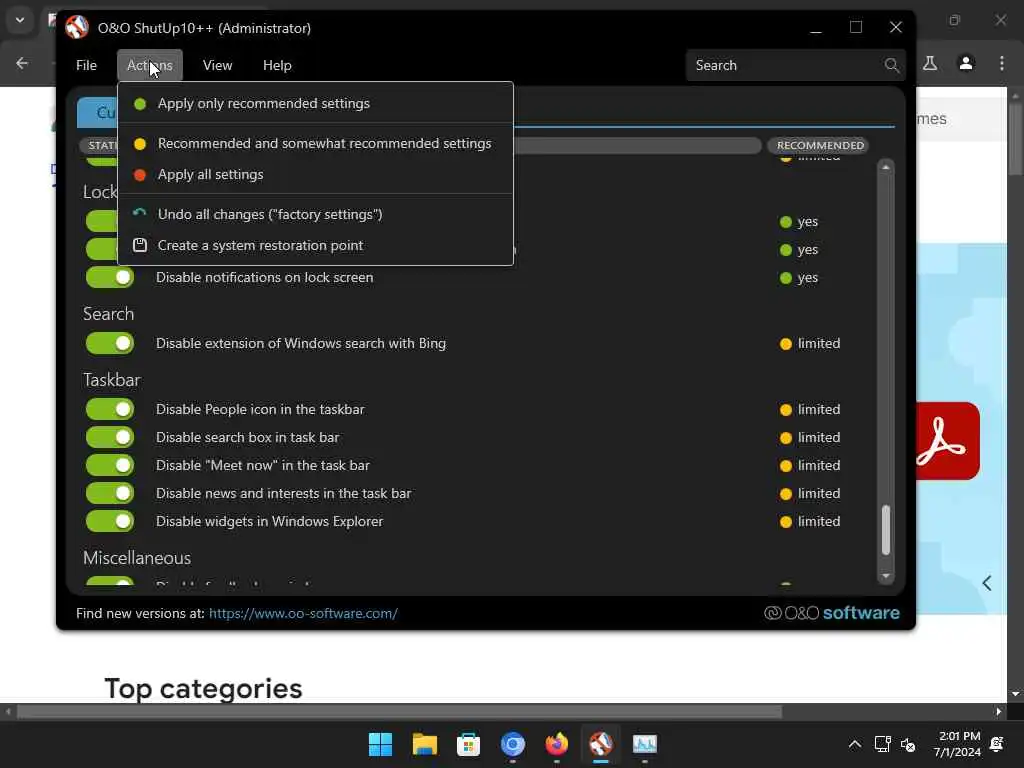Toggle Disable notifications on lock screen
Image resolution: width=1024 pixels, height=768 pixels.
click(x=110, y=277)
